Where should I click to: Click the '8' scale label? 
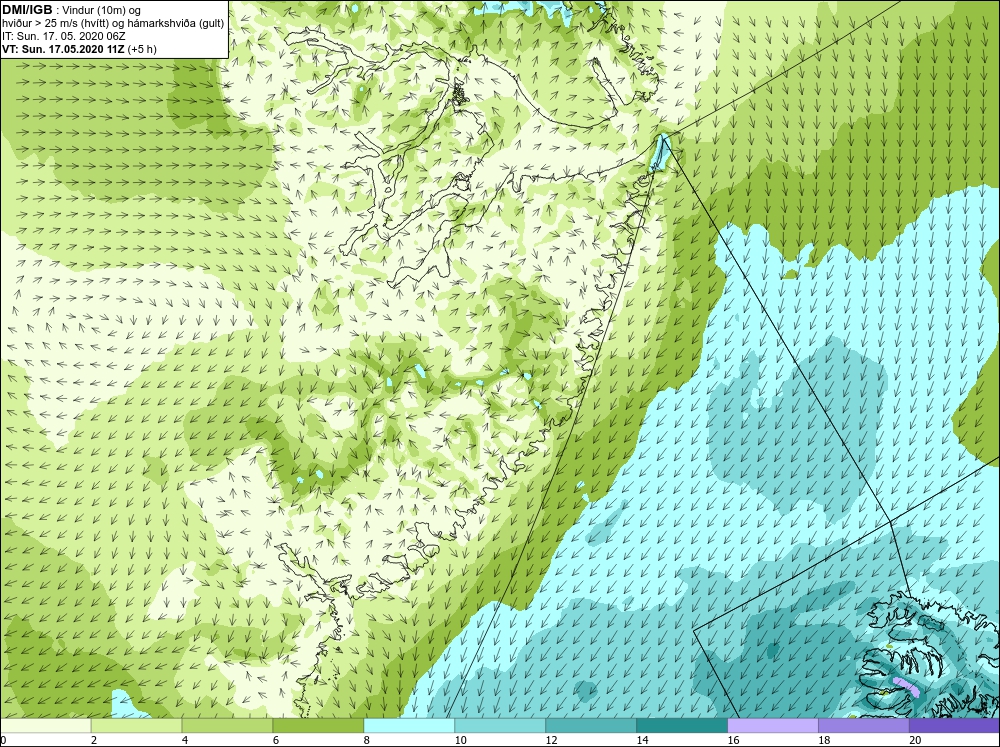(367, 740)
